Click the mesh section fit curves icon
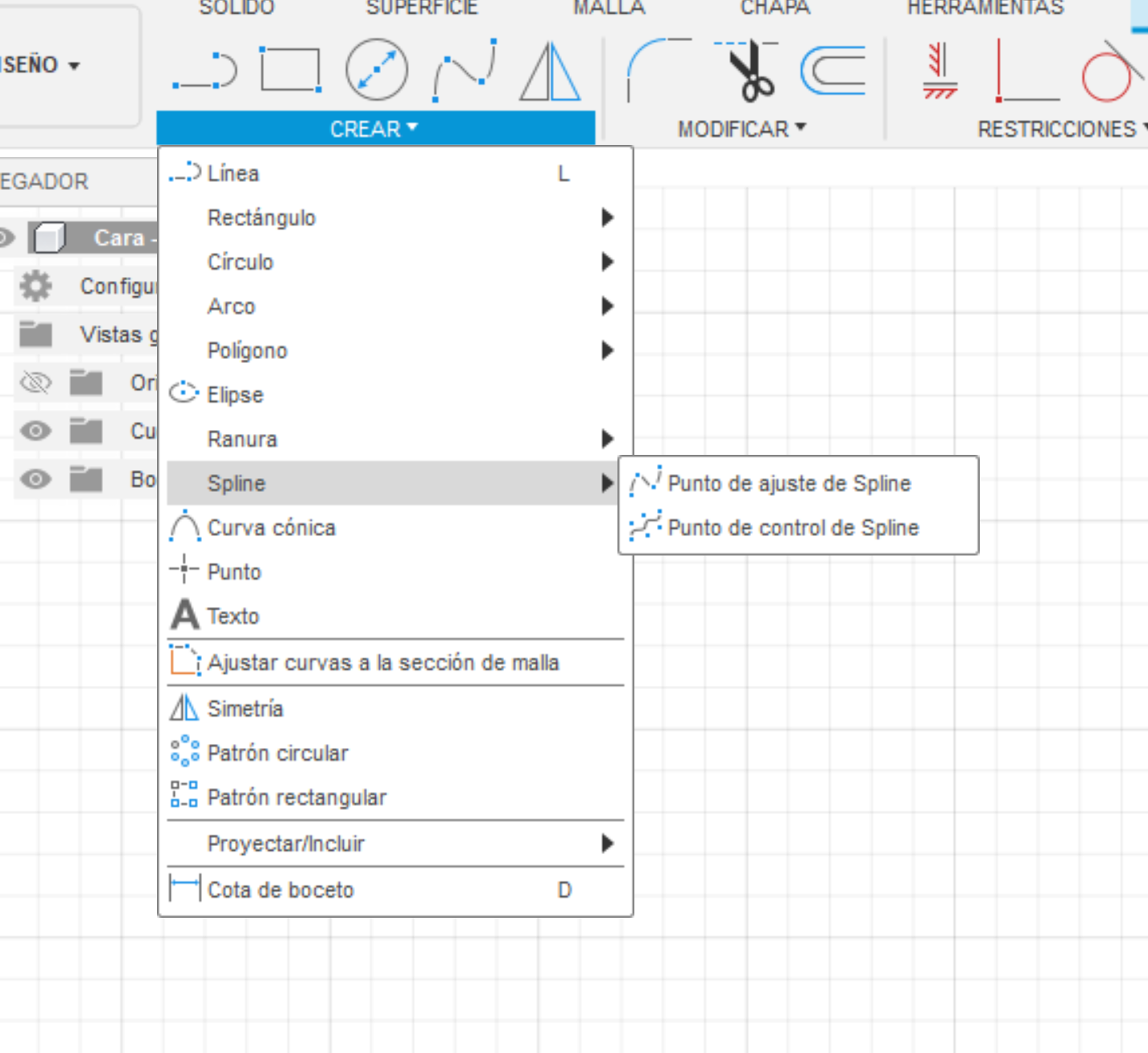The height and width of the screenshot is (1053, 1148). click(x=184, y=660)
